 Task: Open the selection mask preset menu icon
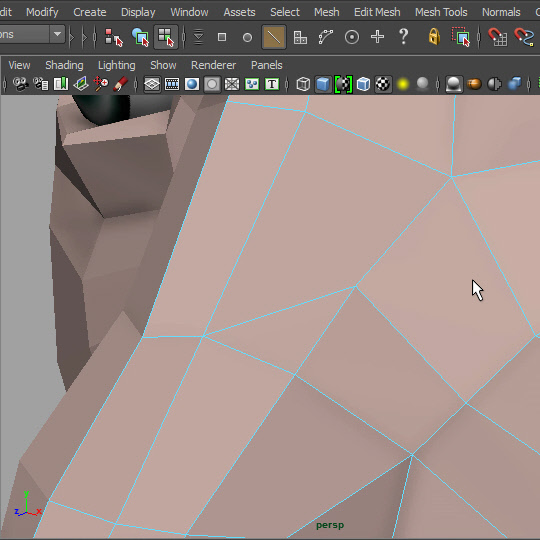(x=198, y=37)
